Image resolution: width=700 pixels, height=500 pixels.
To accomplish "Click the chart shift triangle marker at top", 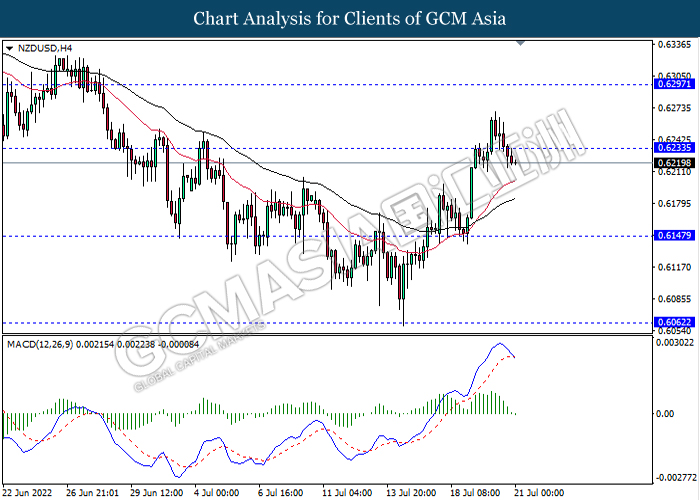I will click(x=521, y=43).
